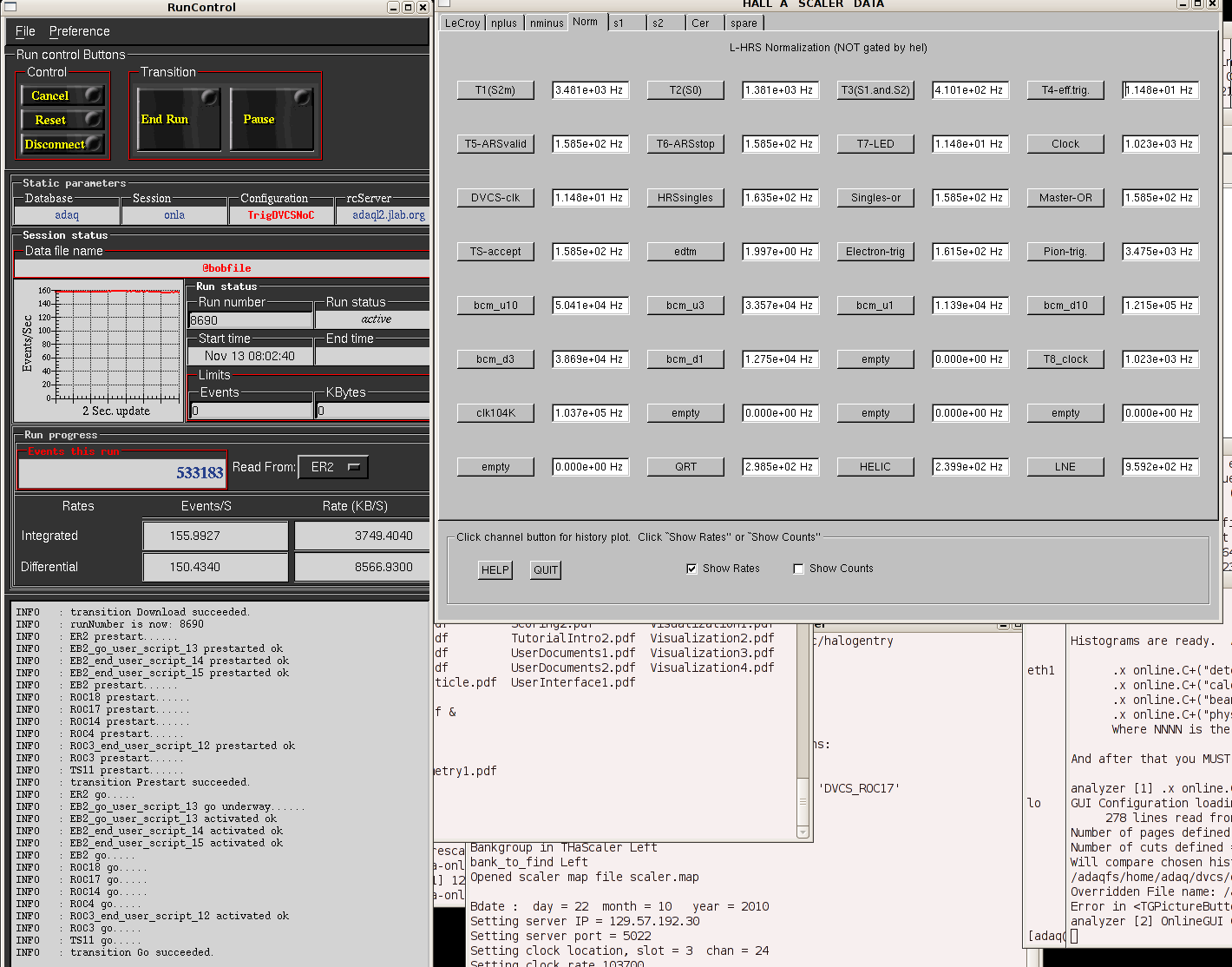Click the Pion-trig. channel button
The height and width of the screenshot is (967, 1232).
coord(1065,252)
